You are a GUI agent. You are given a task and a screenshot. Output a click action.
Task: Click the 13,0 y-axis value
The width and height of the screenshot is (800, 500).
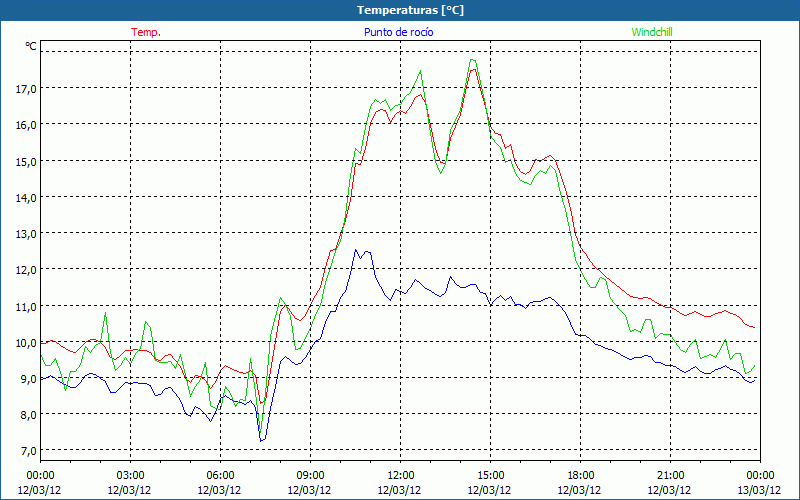27,234
